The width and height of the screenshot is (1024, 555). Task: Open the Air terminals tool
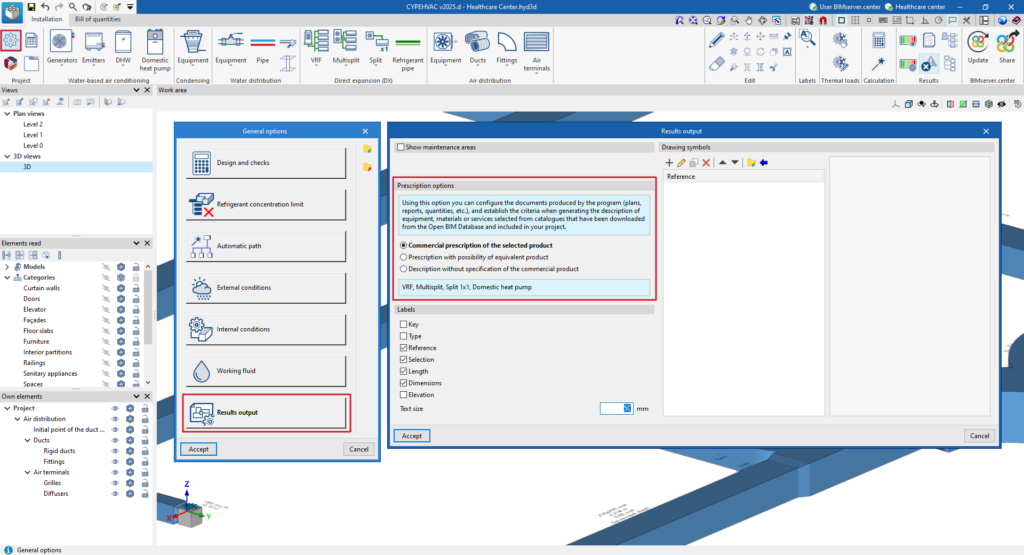[536, 51]
